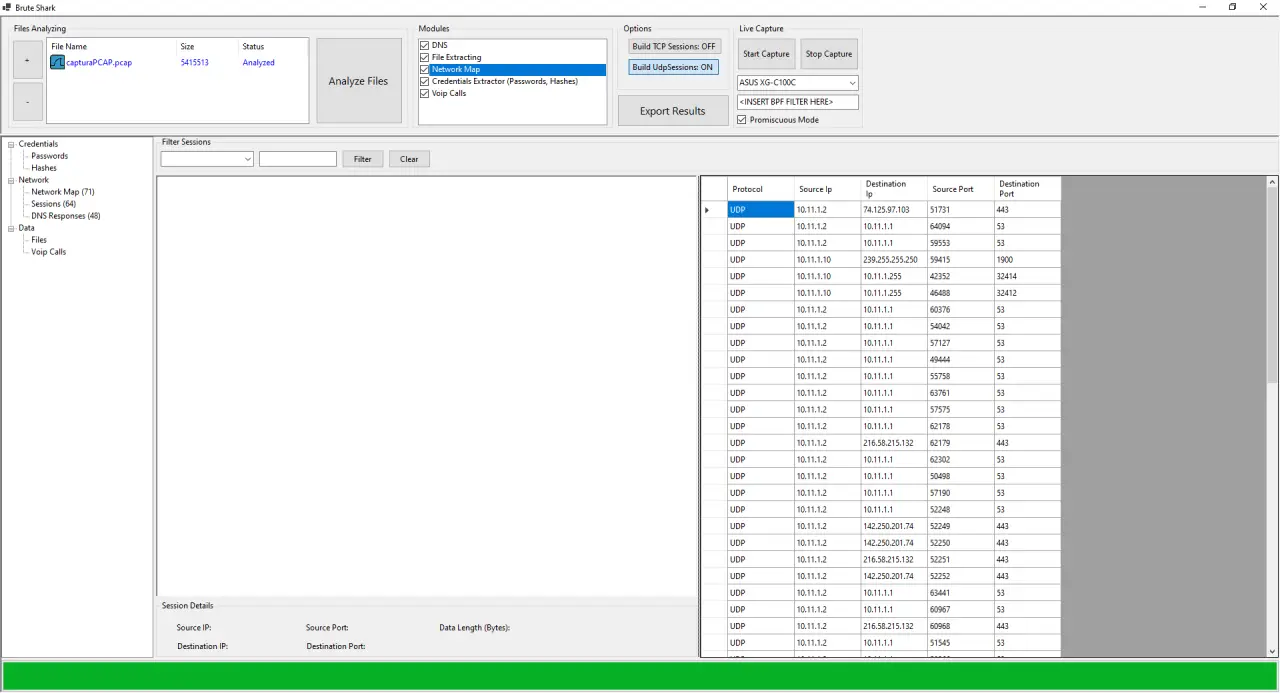The height and width of the screenshot is (693, 1280).
Task: Open Network Map (71) tree item
Action: [x=62, y=192]
